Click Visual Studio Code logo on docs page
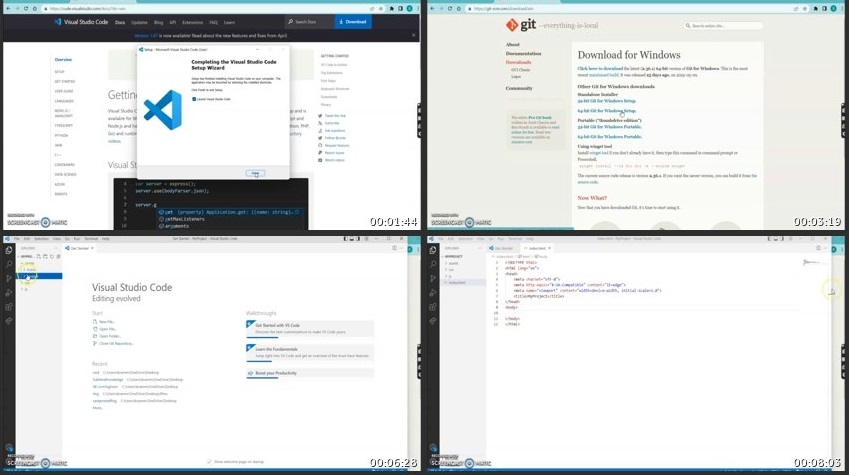The height and width of the screenshot is (475, 849). pyautogui.click(x=81, y=22)
